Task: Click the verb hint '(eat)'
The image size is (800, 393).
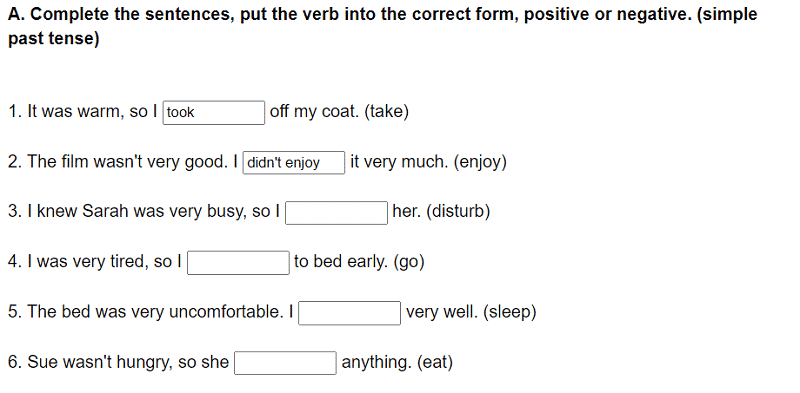Action: [435, 362]
